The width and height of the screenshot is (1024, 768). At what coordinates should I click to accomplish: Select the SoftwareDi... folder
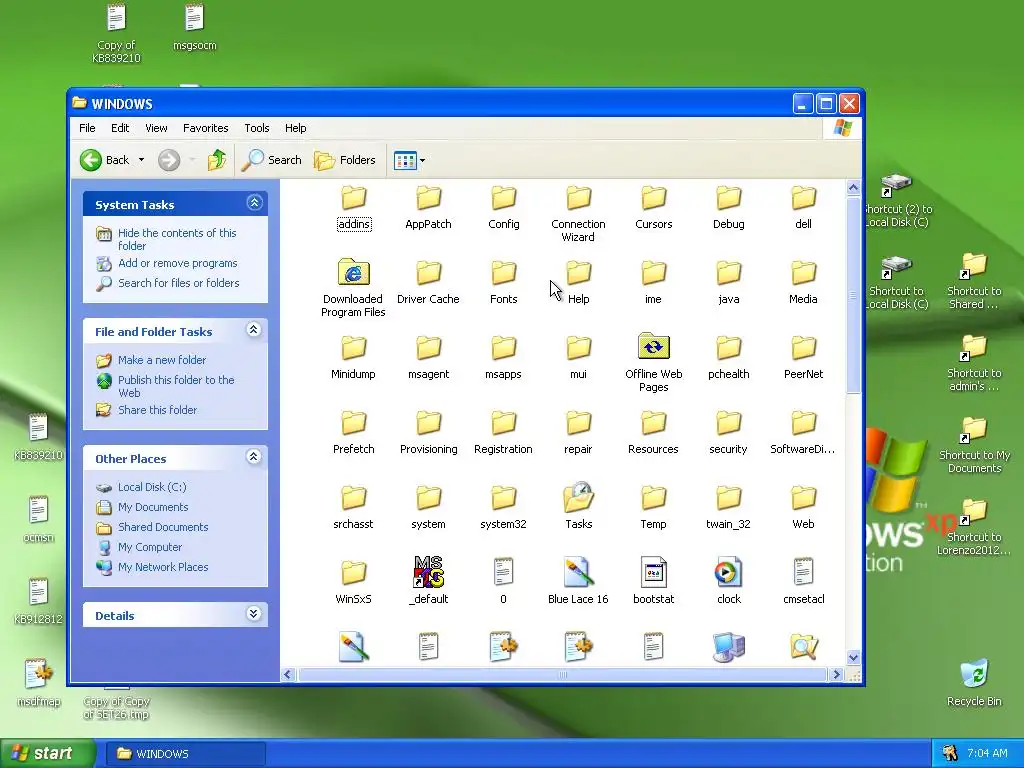click(x=803, y=423)
